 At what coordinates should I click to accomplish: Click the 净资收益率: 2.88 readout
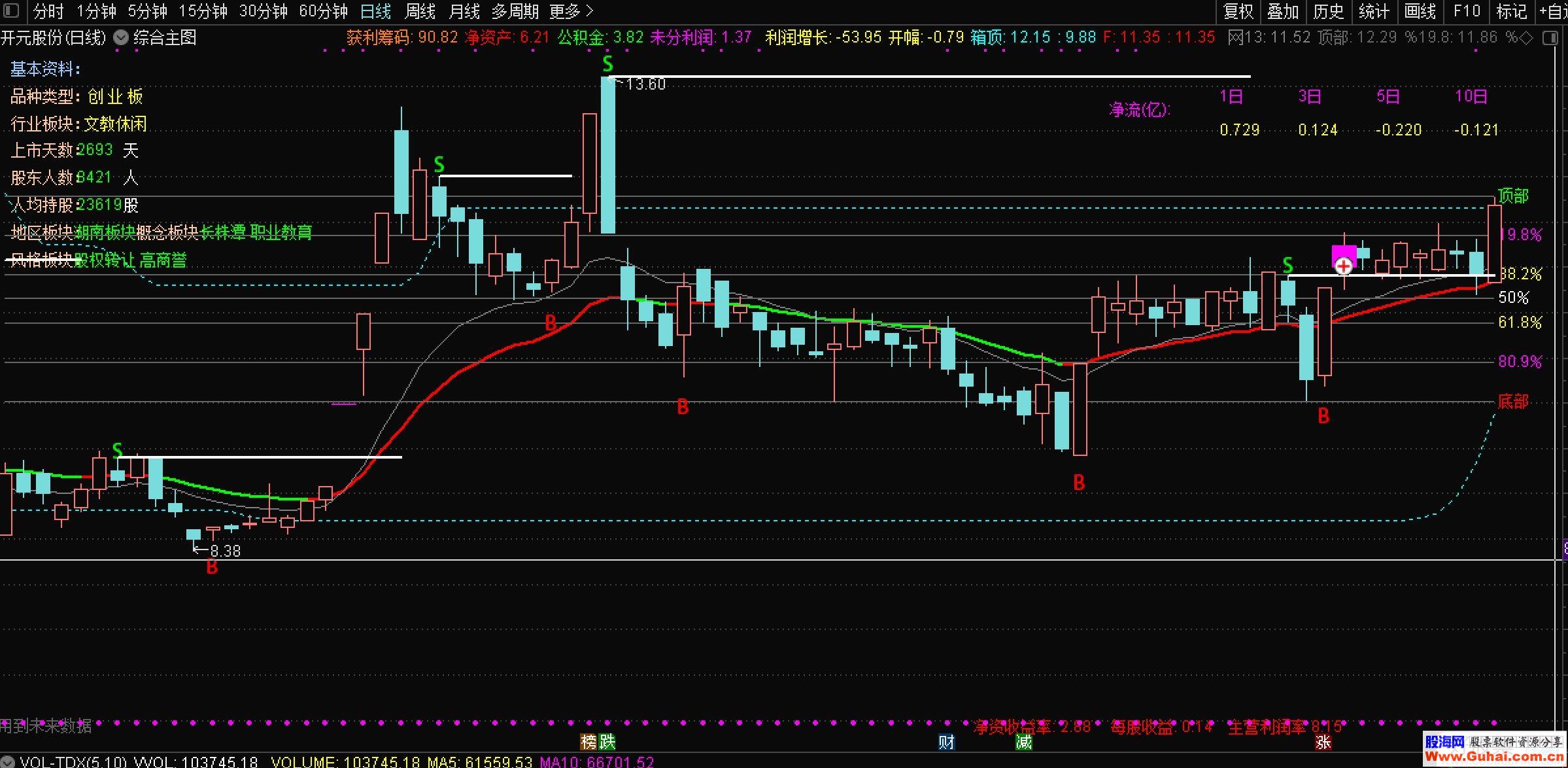[1032, 726]
